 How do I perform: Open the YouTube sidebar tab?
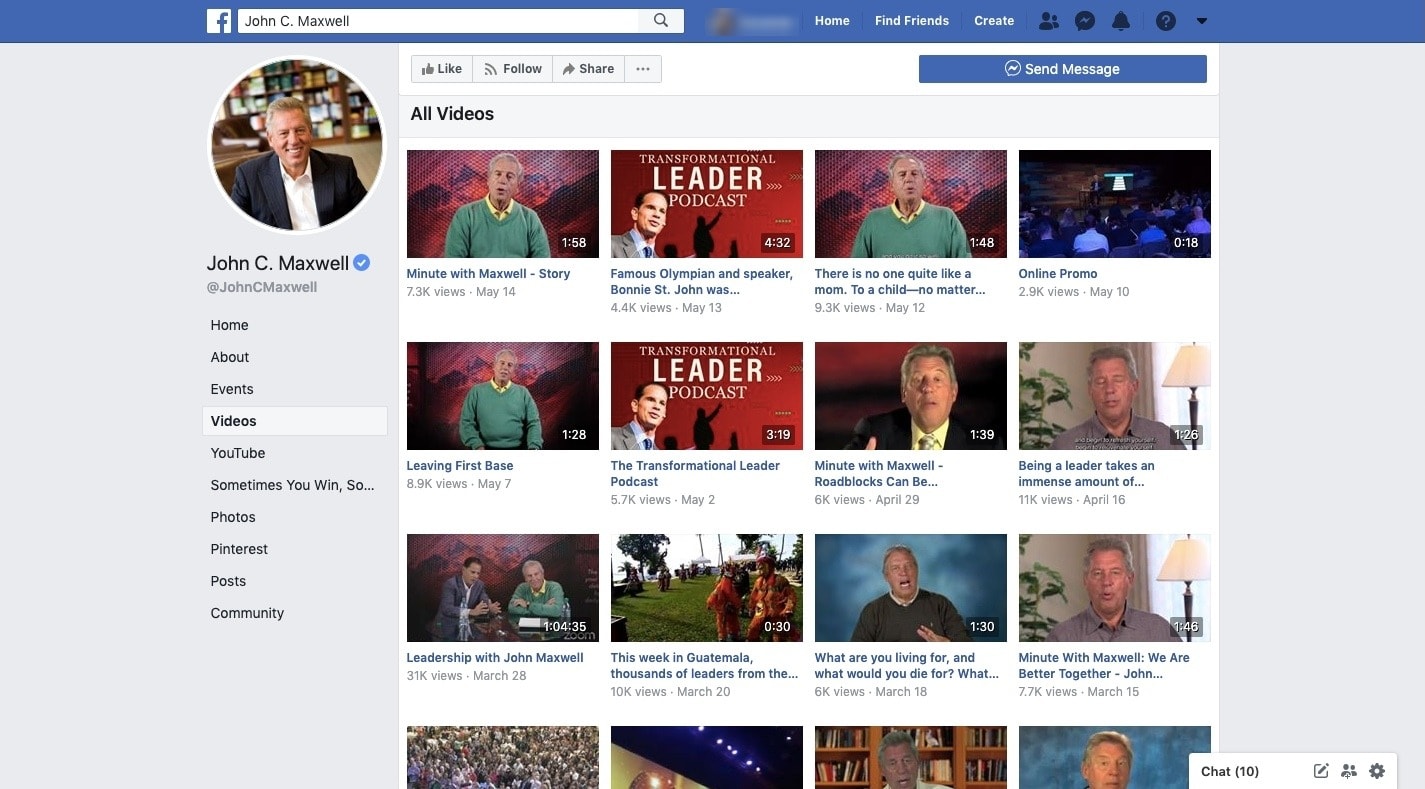coord(238,453)
